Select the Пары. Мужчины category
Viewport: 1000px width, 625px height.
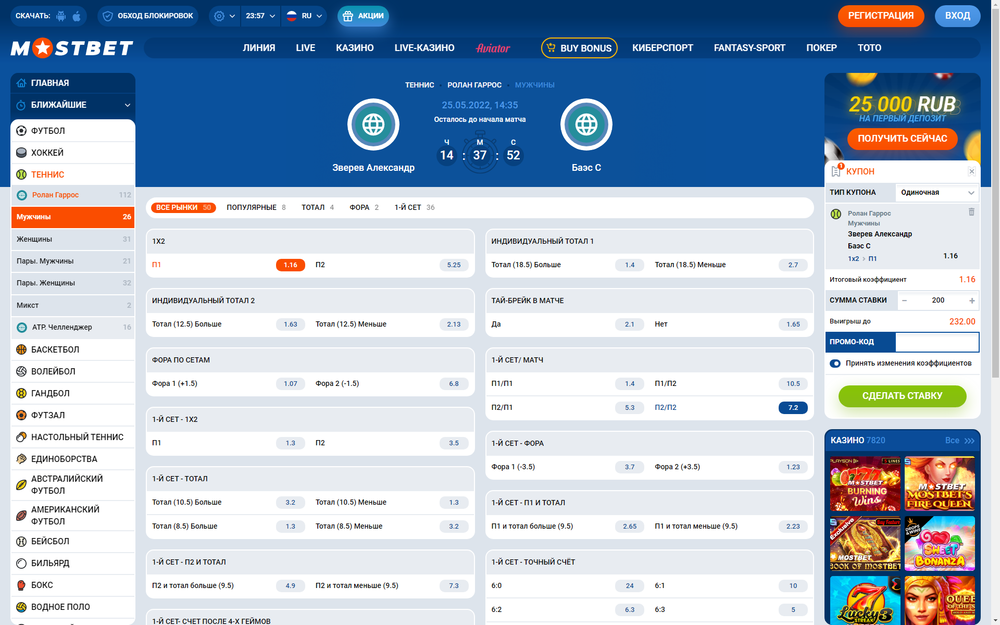(x=73, y=261)
